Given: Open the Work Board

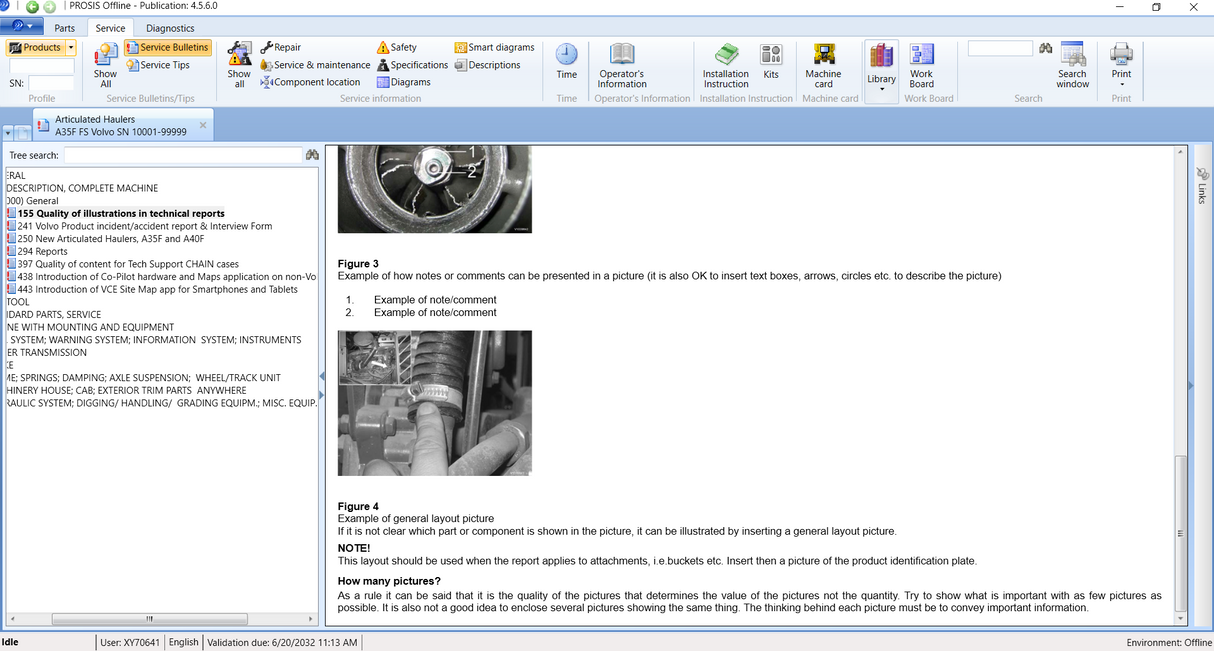Looking at the screenshot, I should 921,63.
